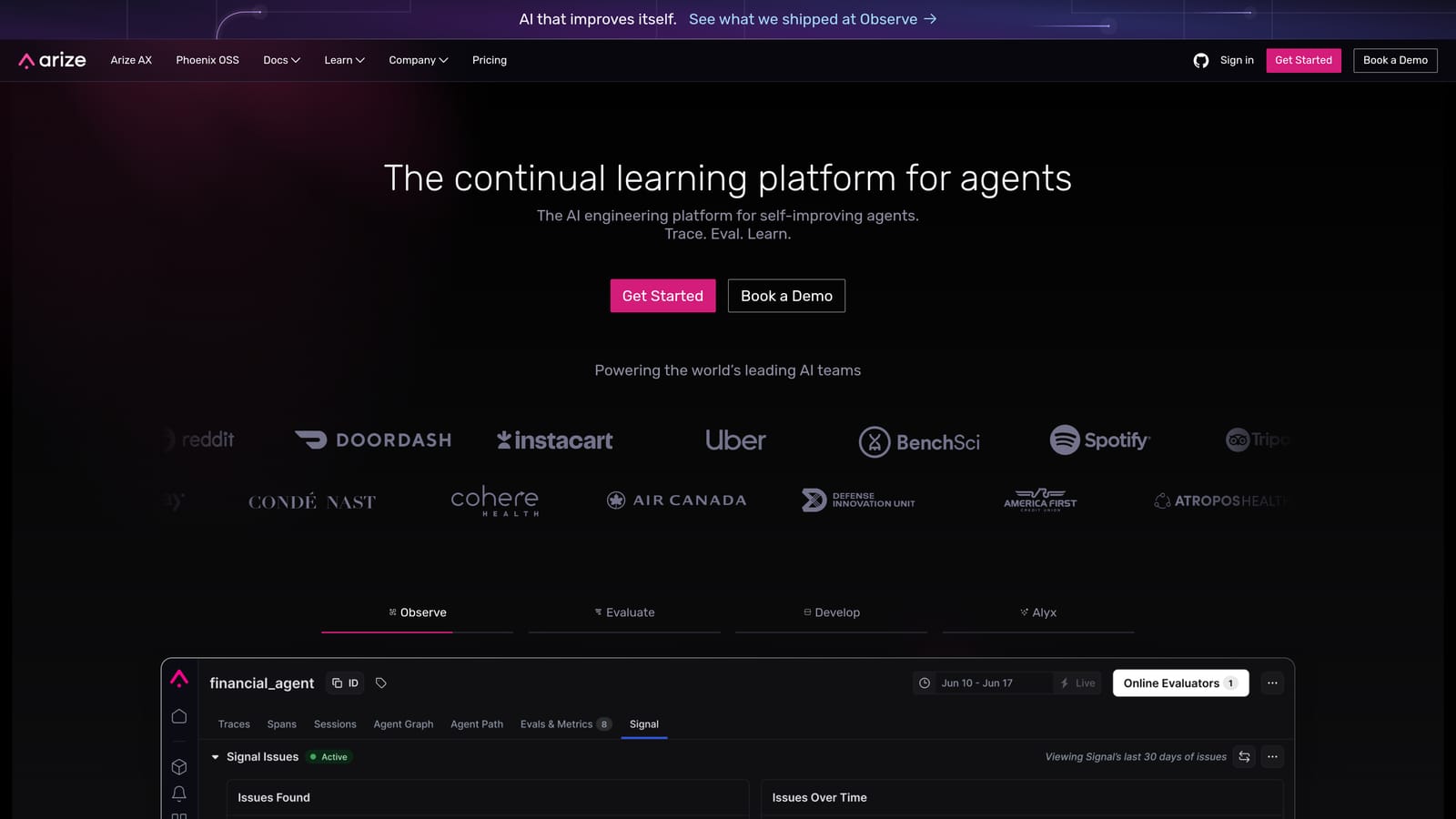Select the Traces tab
Screen dimensions: 1456x819
tap(234, 724)
